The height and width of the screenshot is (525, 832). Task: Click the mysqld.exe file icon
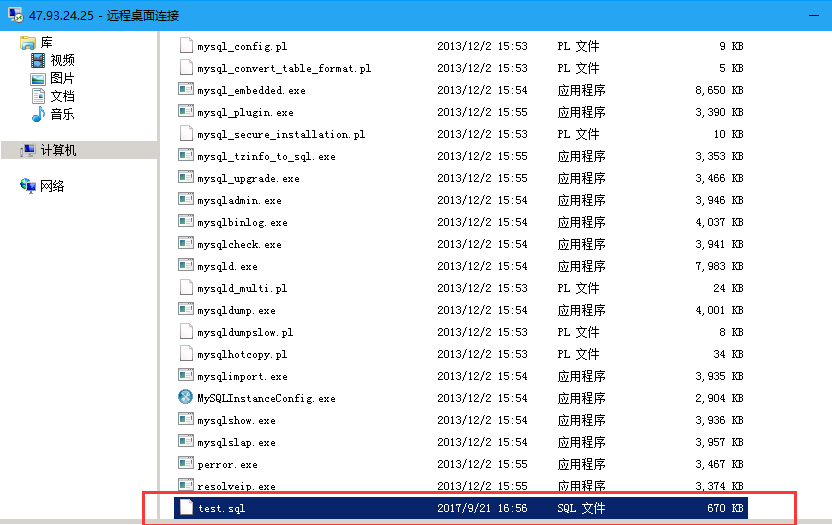[185, 266]
